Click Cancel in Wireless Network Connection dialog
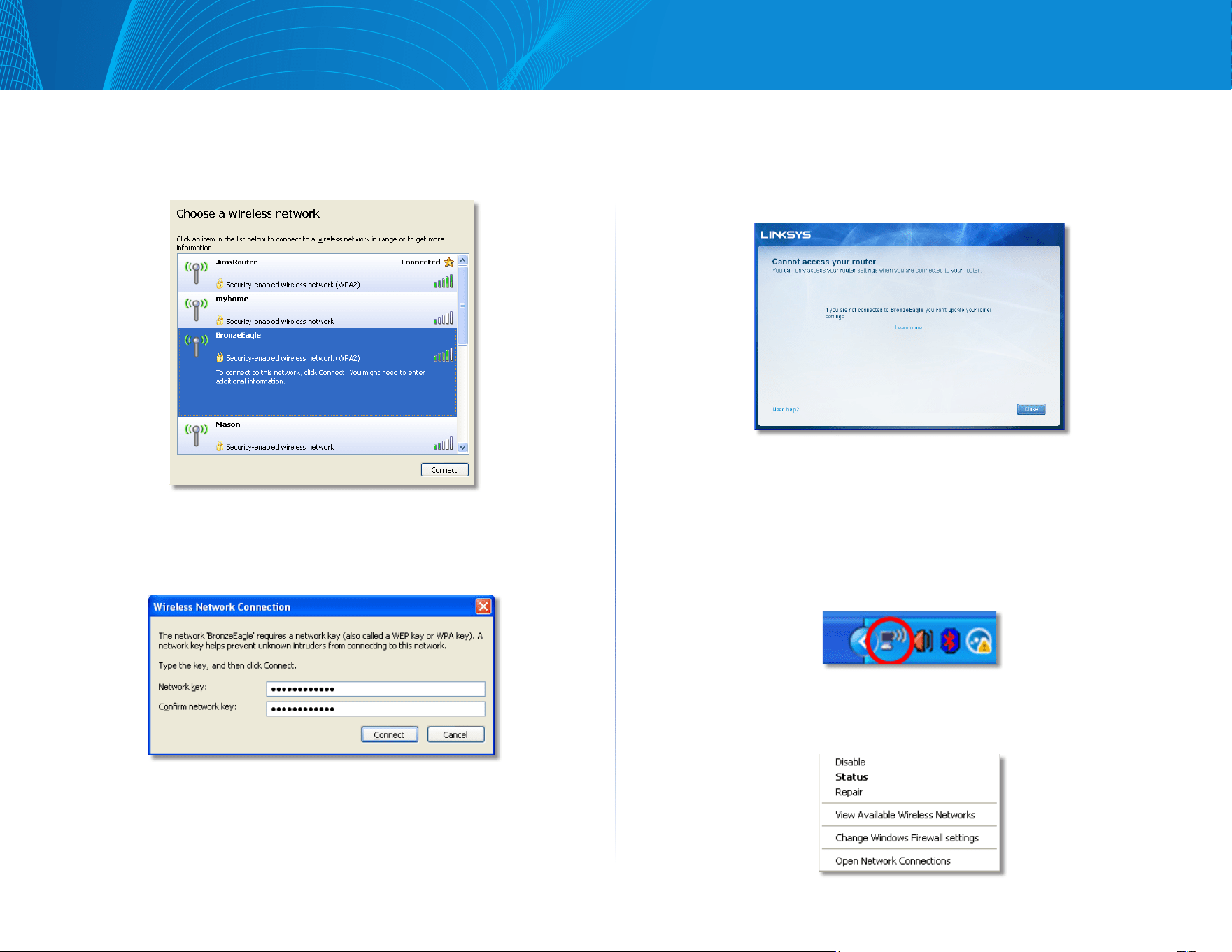The width and height of the screenshot is (1232, 952). (455, 734)
